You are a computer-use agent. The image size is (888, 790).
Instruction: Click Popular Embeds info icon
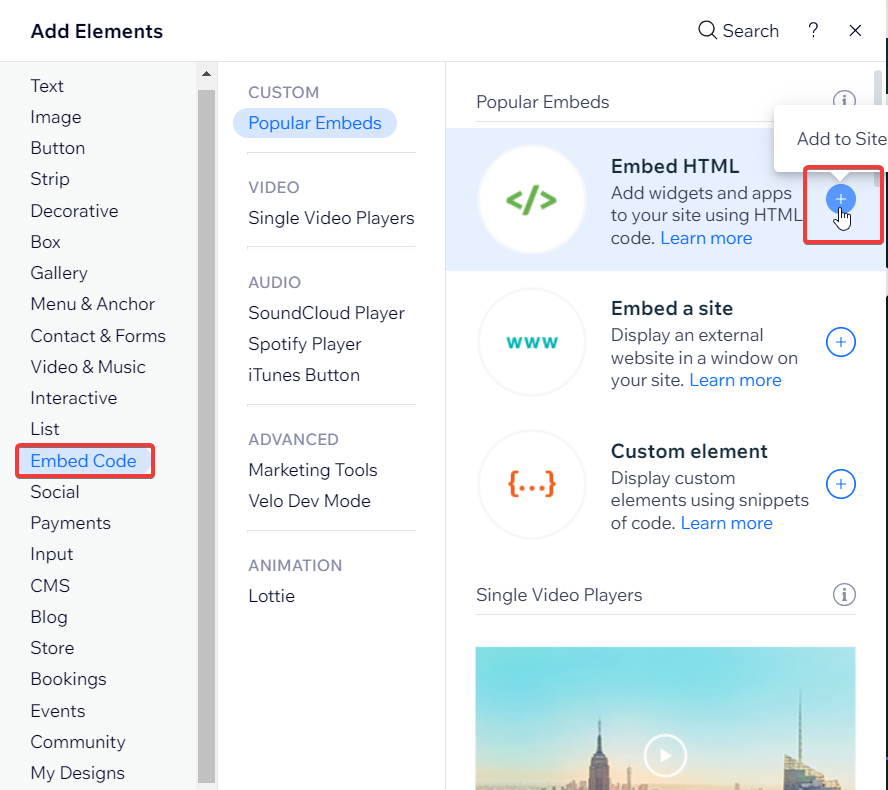(844, 101)
